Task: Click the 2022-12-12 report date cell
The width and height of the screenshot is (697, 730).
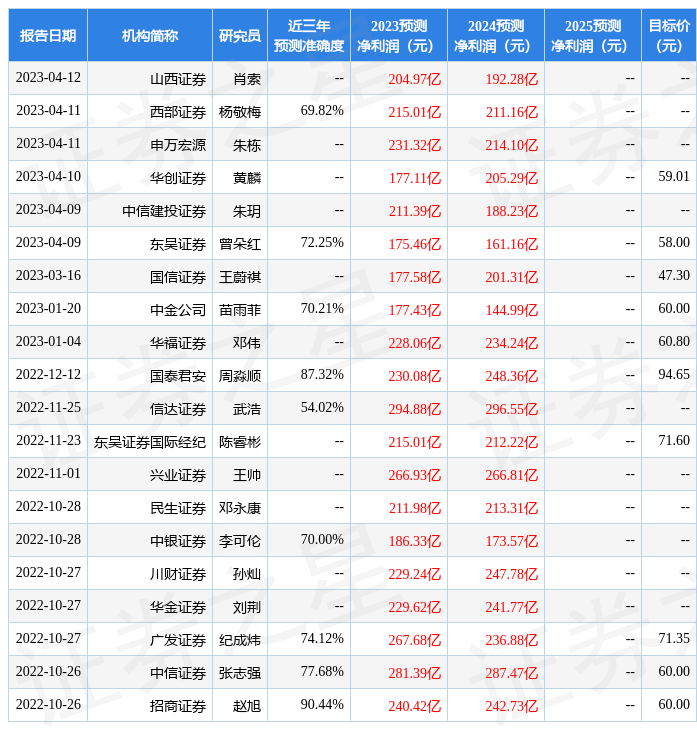Action: 48,375
